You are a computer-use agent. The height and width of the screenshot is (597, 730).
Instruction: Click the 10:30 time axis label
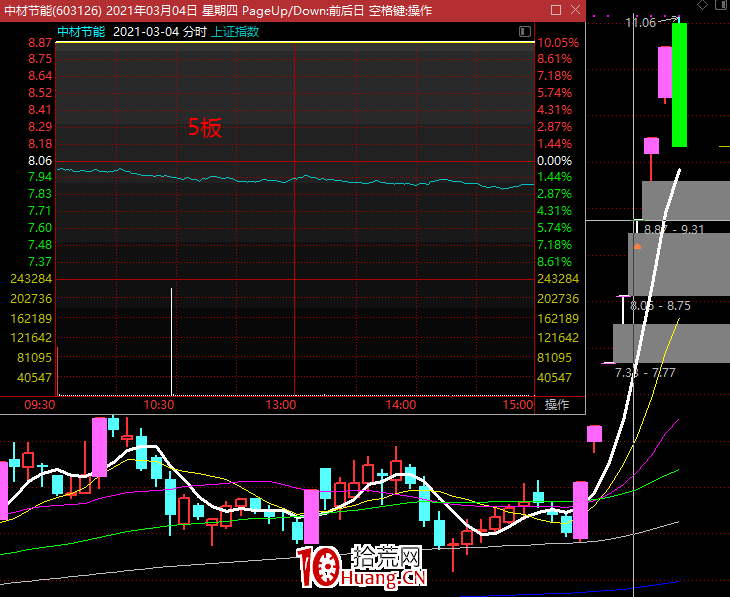[159, 404]
